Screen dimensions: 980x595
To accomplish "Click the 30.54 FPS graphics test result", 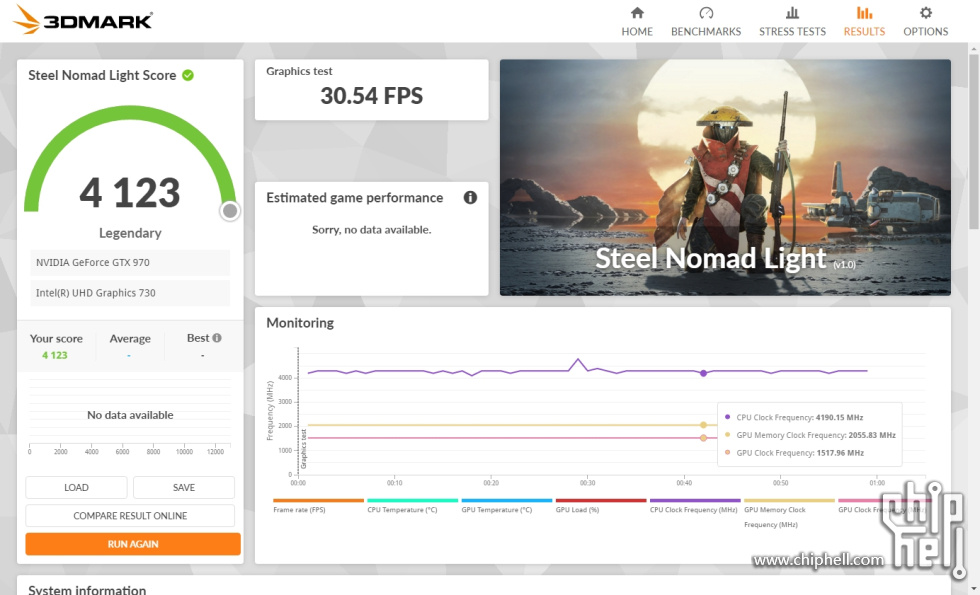I will [x=371, y=96].
